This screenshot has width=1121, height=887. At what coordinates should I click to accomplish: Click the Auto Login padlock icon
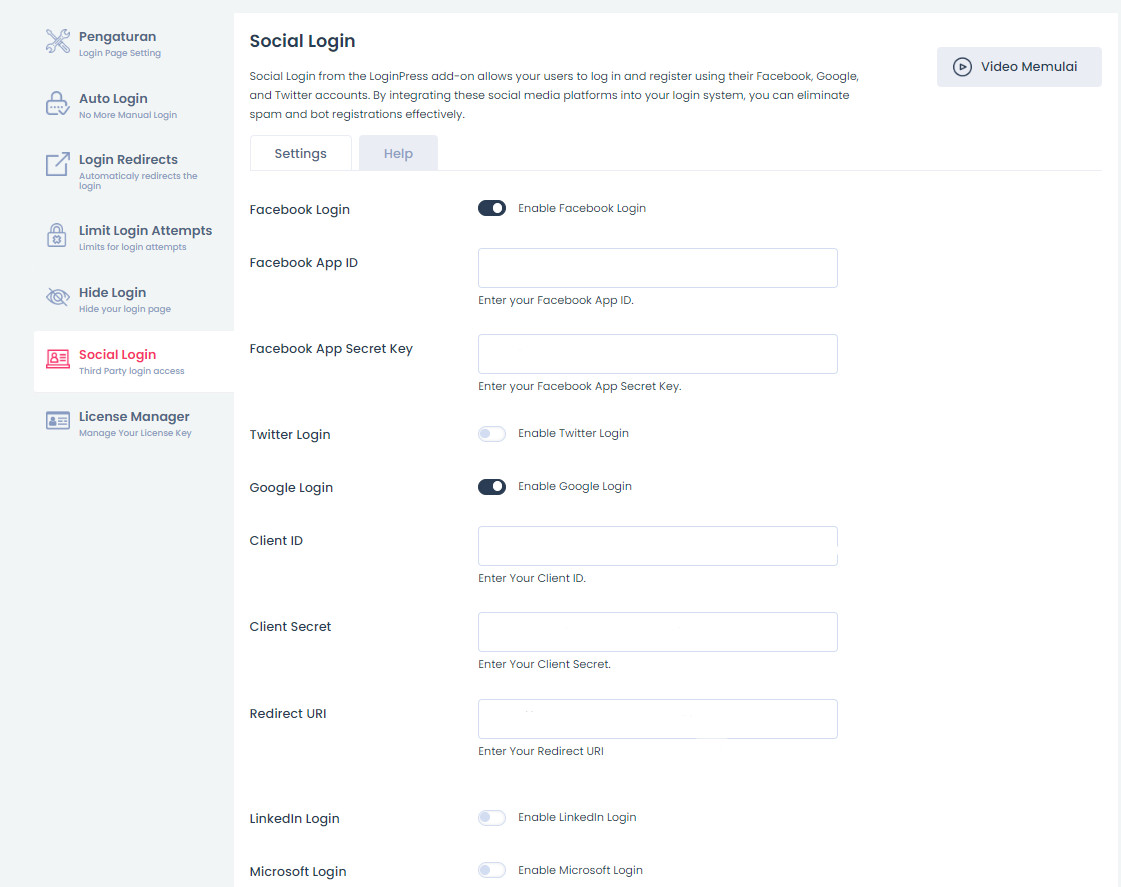pos(58,104)
